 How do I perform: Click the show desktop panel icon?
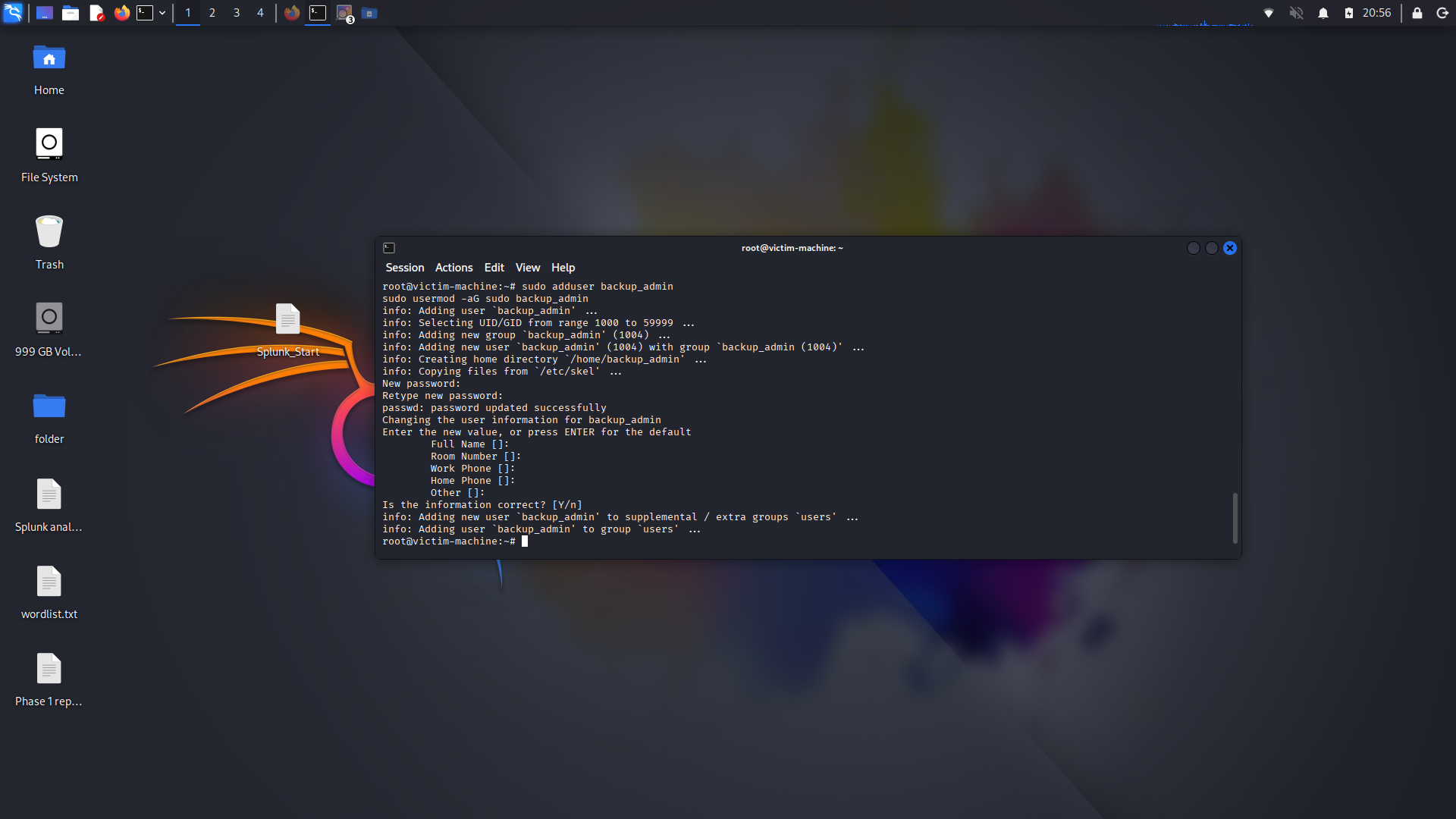pyautogui.click(x=45, y=13)
